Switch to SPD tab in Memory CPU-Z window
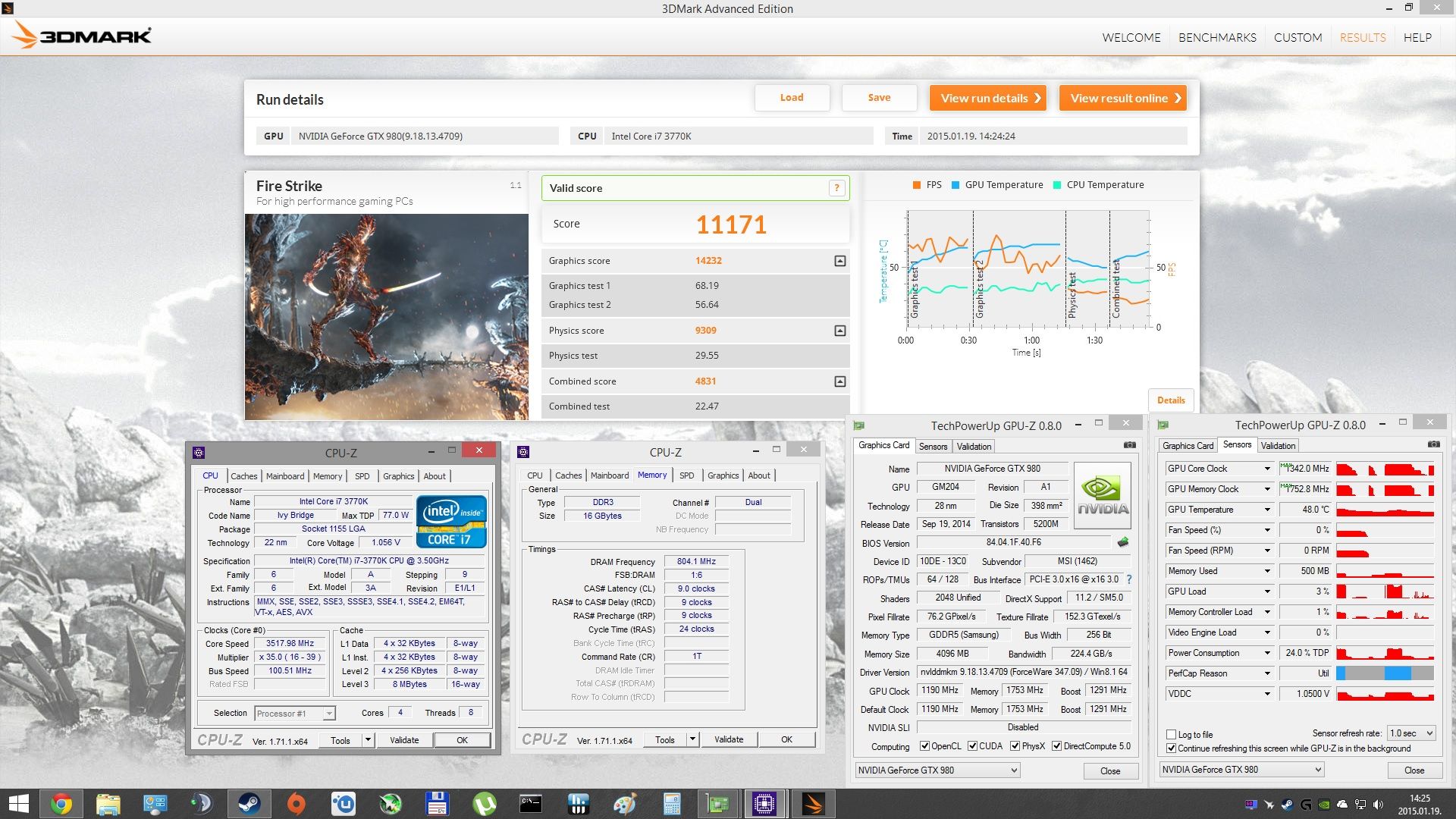Screen dimensions: 1456x819 (686, 475)
